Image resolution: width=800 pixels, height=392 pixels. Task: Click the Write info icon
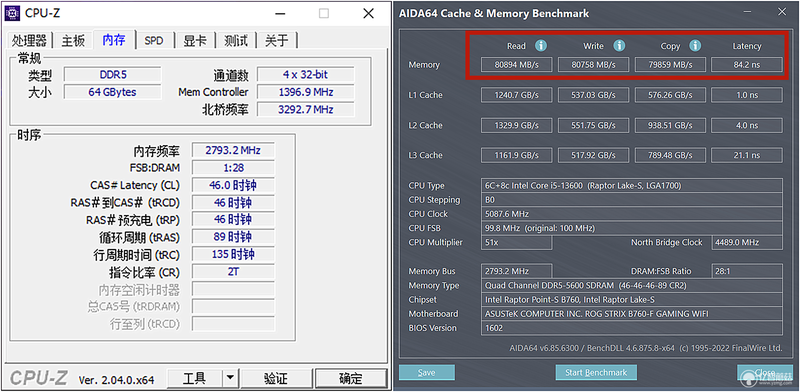point(619,46)
